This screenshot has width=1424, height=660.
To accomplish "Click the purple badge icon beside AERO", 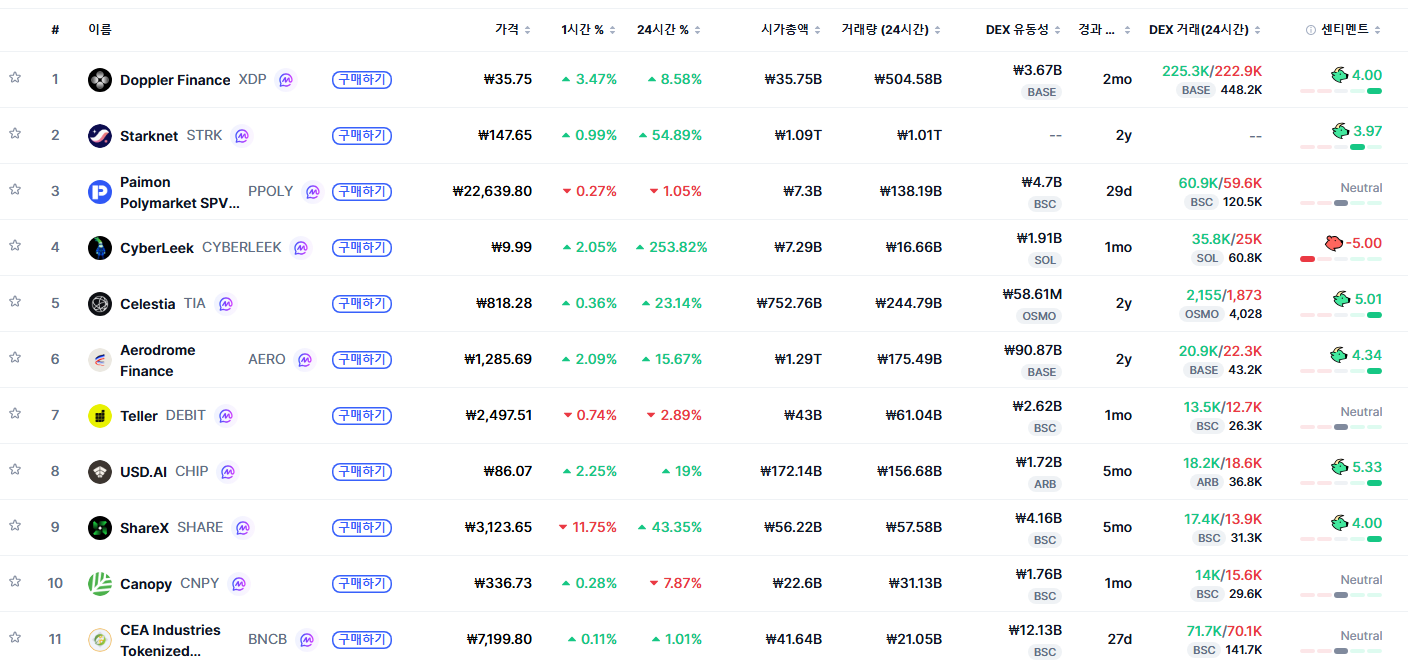I will (x=305, y=360).
